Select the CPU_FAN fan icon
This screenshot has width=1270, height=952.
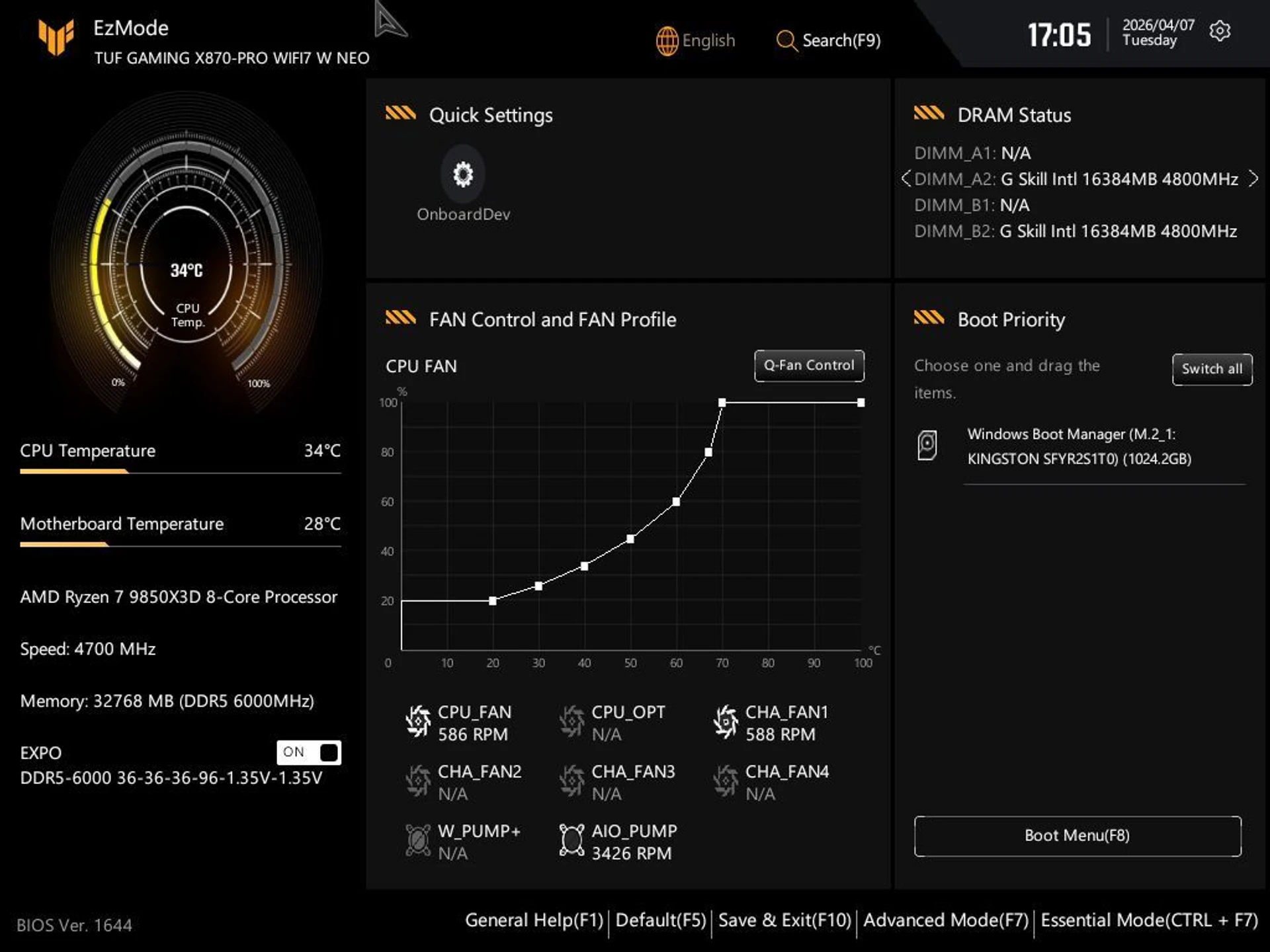coord(417,722)
